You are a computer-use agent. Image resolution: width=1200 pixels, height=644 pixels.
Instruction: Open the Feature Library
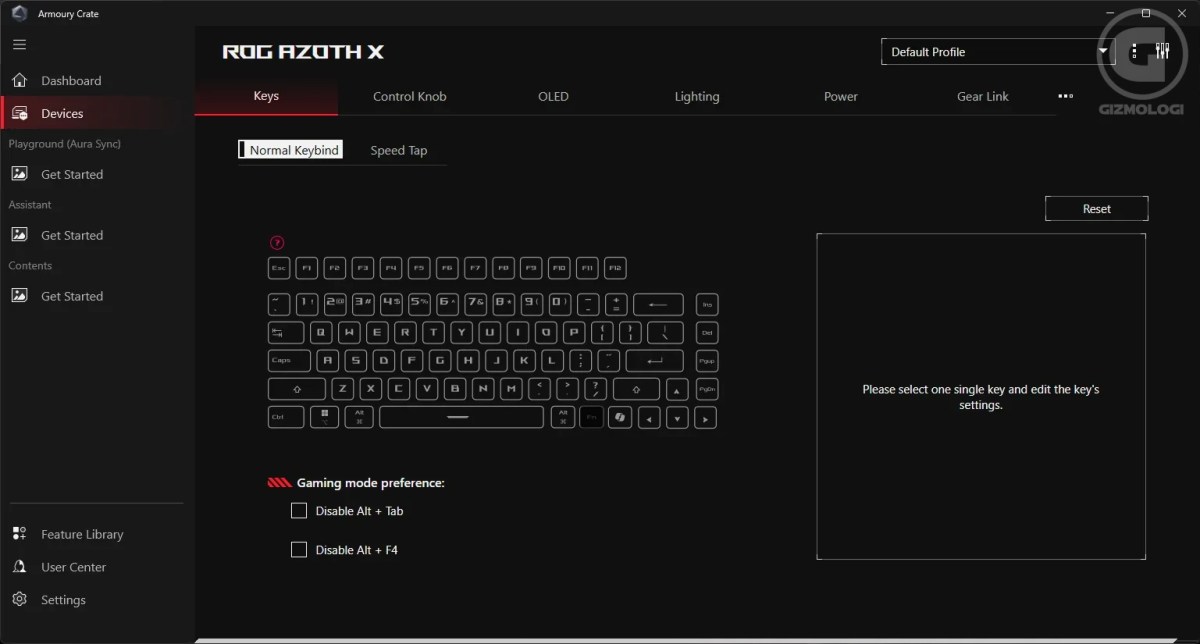click(82, 535)
